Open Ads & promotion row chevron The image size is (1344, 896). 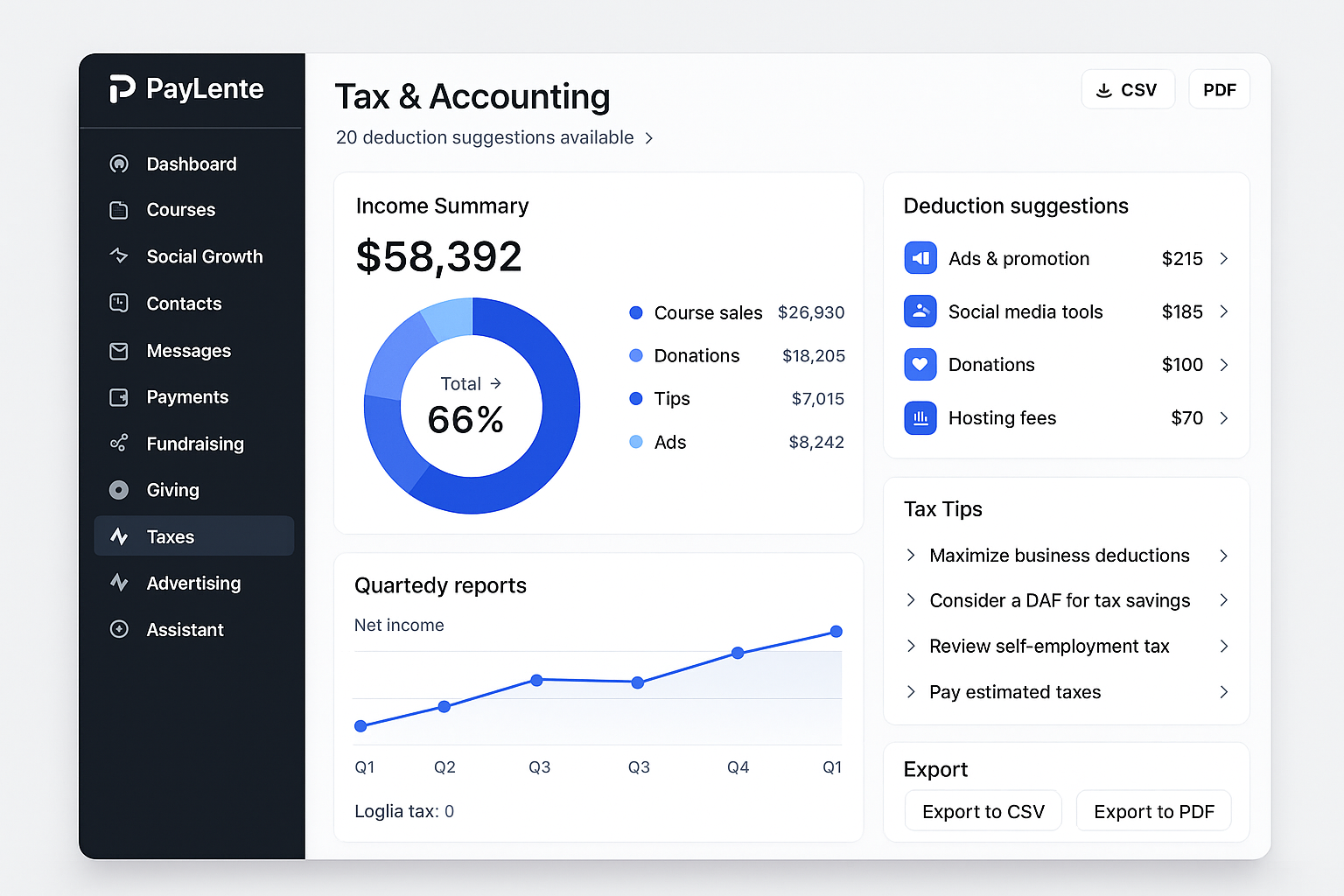(1224, 258)
